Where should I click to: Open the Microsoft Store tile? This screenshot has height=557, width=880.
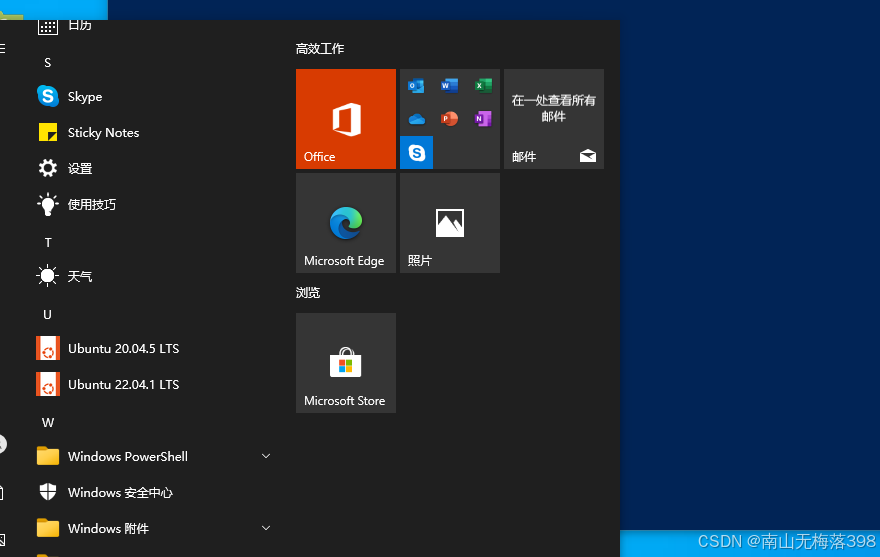346,363
